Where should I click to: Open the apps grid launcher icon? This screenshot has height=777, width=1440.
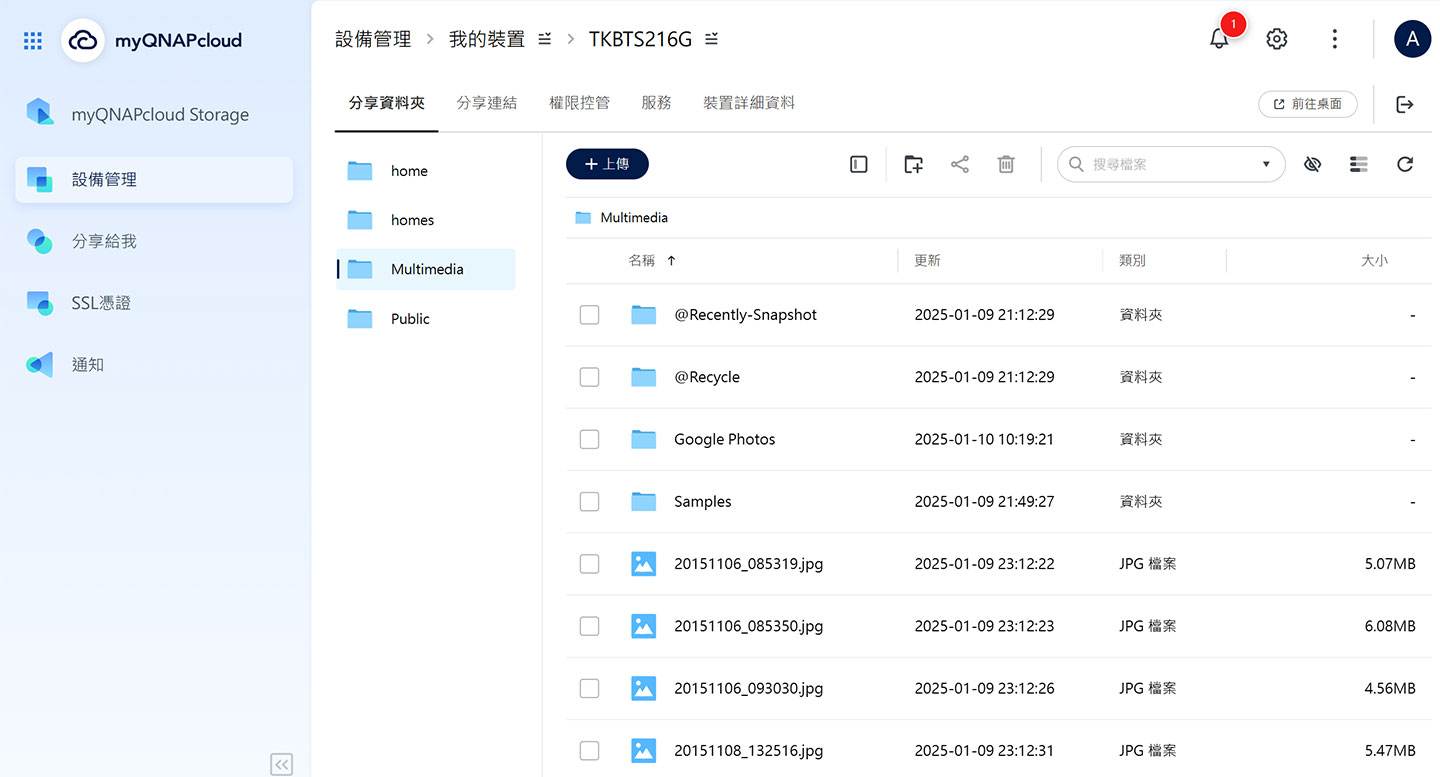click(x=33, y=40)
